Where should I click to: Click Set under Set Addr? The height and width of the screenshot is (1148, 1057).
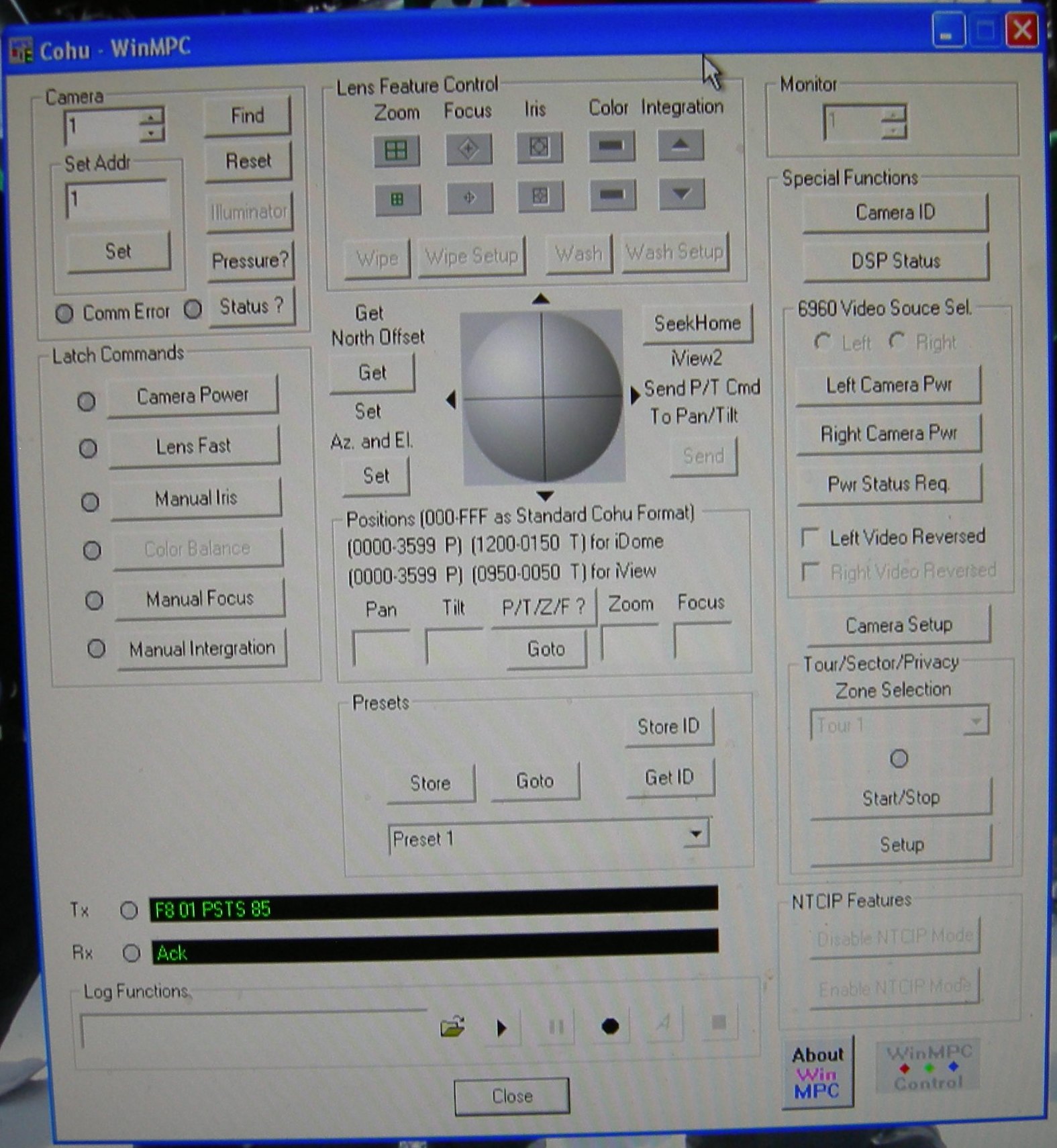coord(118,252)
